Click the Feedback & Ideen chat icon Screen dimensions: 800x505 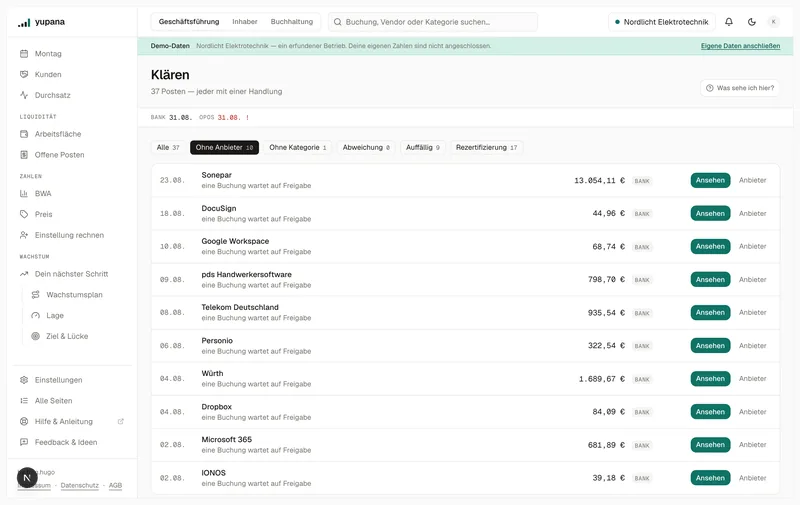(24, 442)
